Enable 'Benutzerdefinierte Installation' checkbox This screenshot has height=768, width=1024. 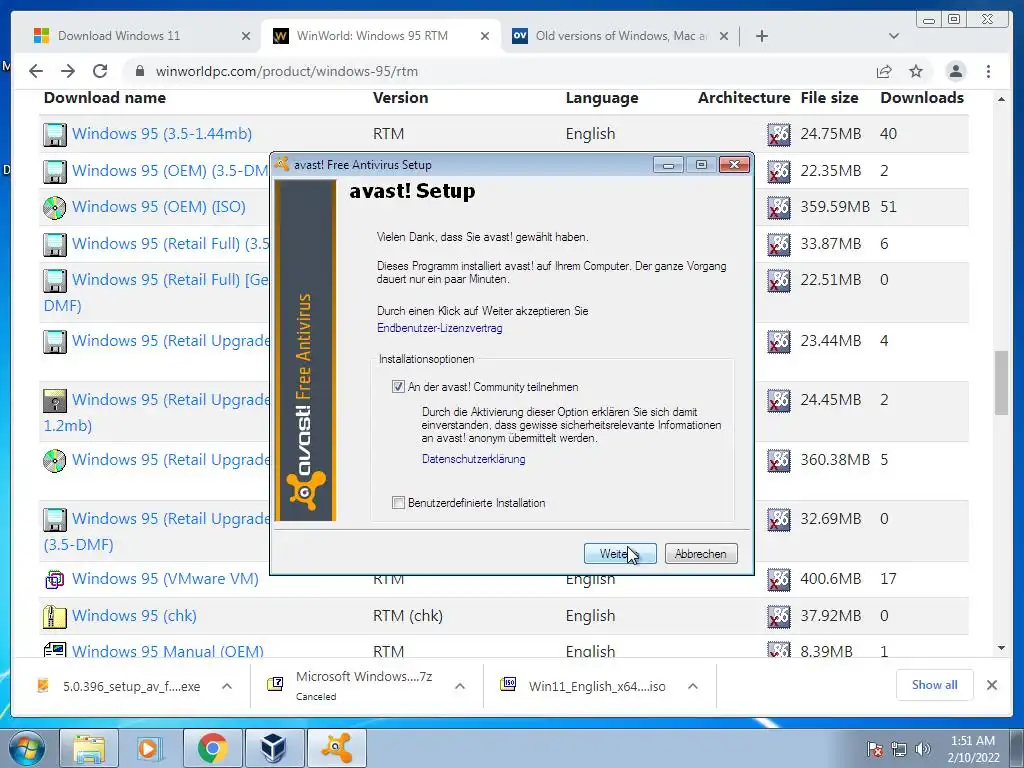(x=398, y=502)
